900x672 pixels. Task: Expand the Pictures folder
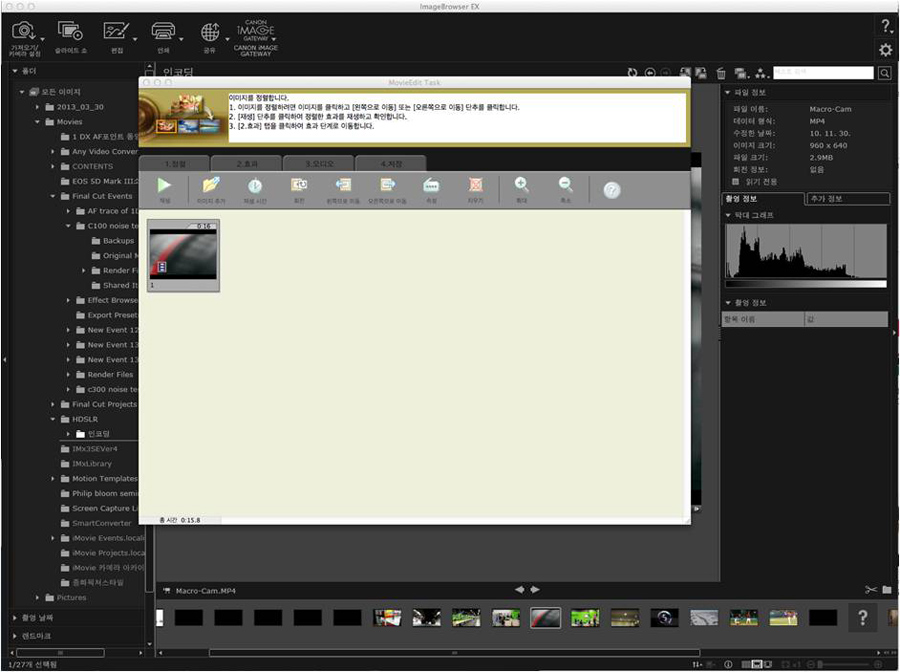point(37,597)
